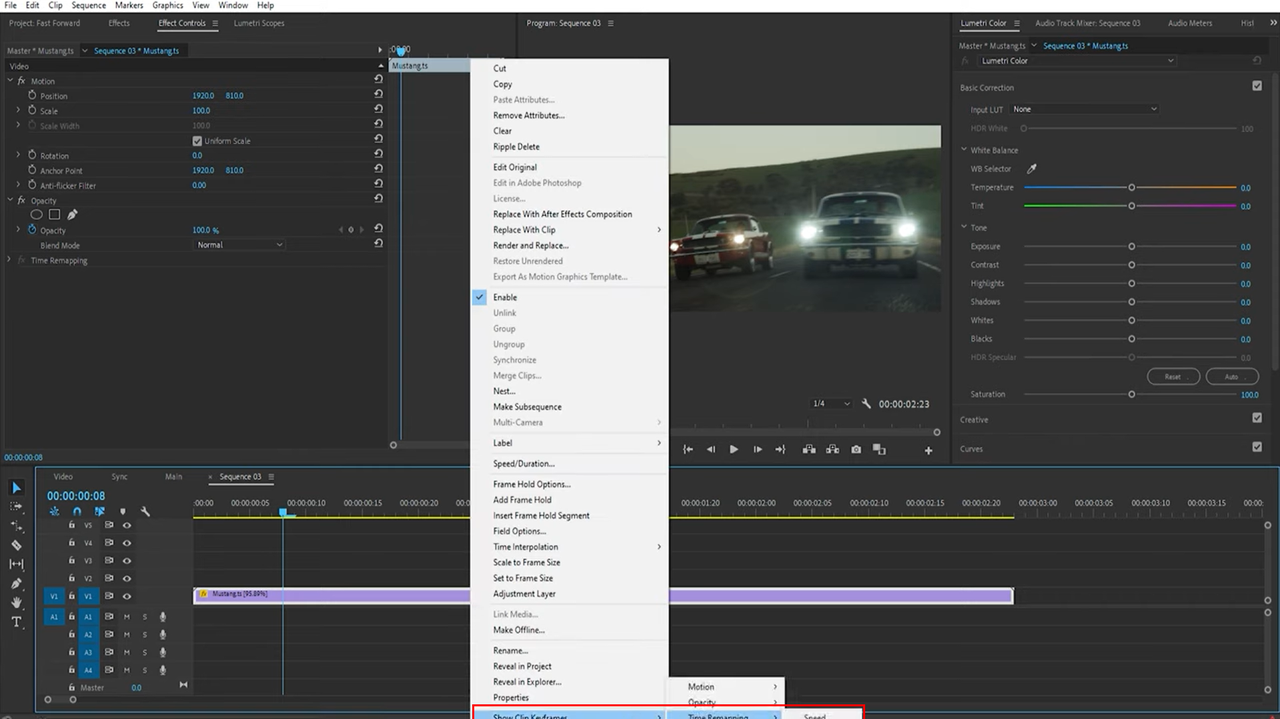Select the Track Select Forward tool
This screenshot has height=719, width=1280.
click(16, 507)
